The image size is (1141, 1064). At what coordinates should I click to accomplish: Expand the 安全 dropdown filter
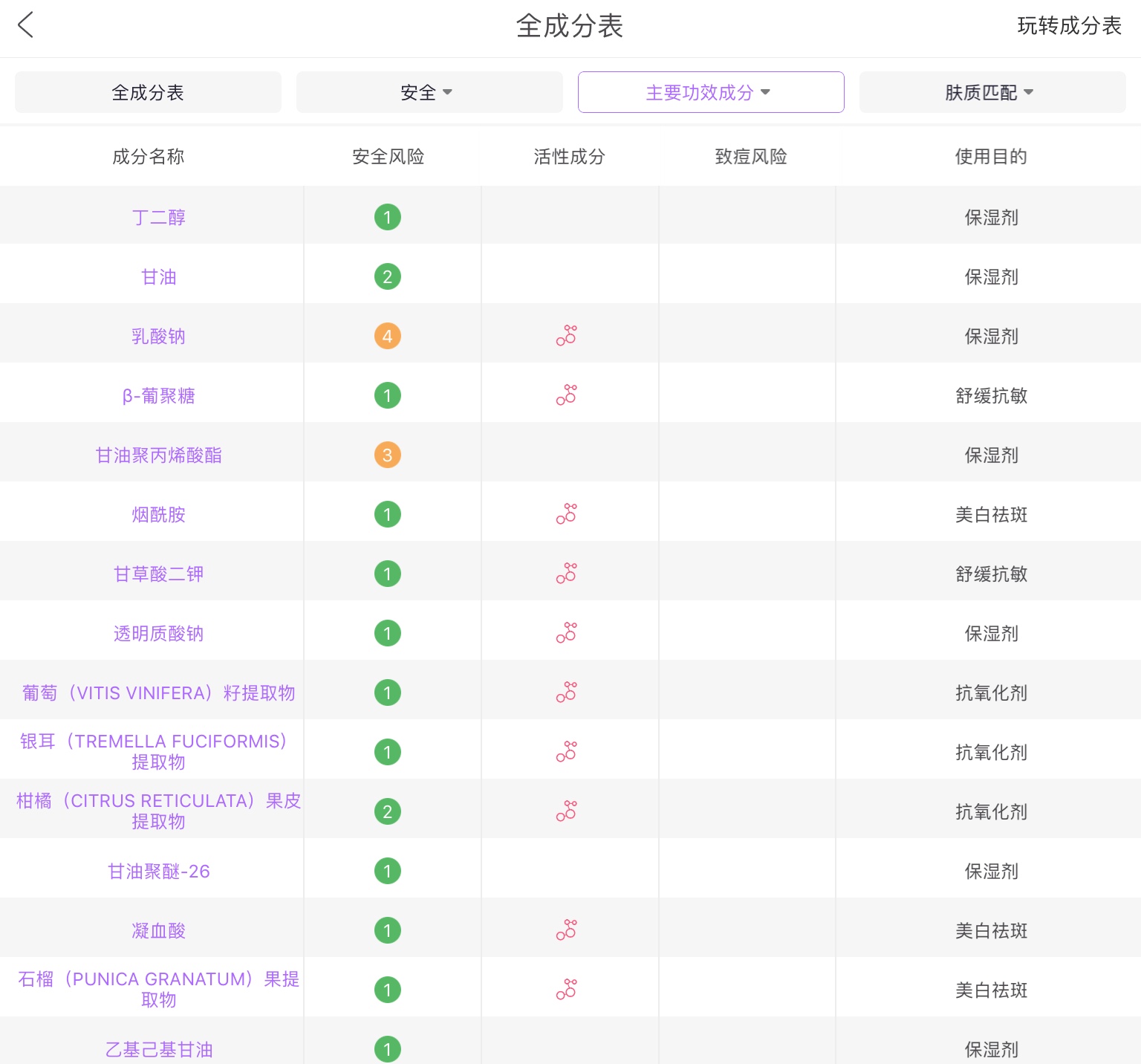click(x=429, y=92)
